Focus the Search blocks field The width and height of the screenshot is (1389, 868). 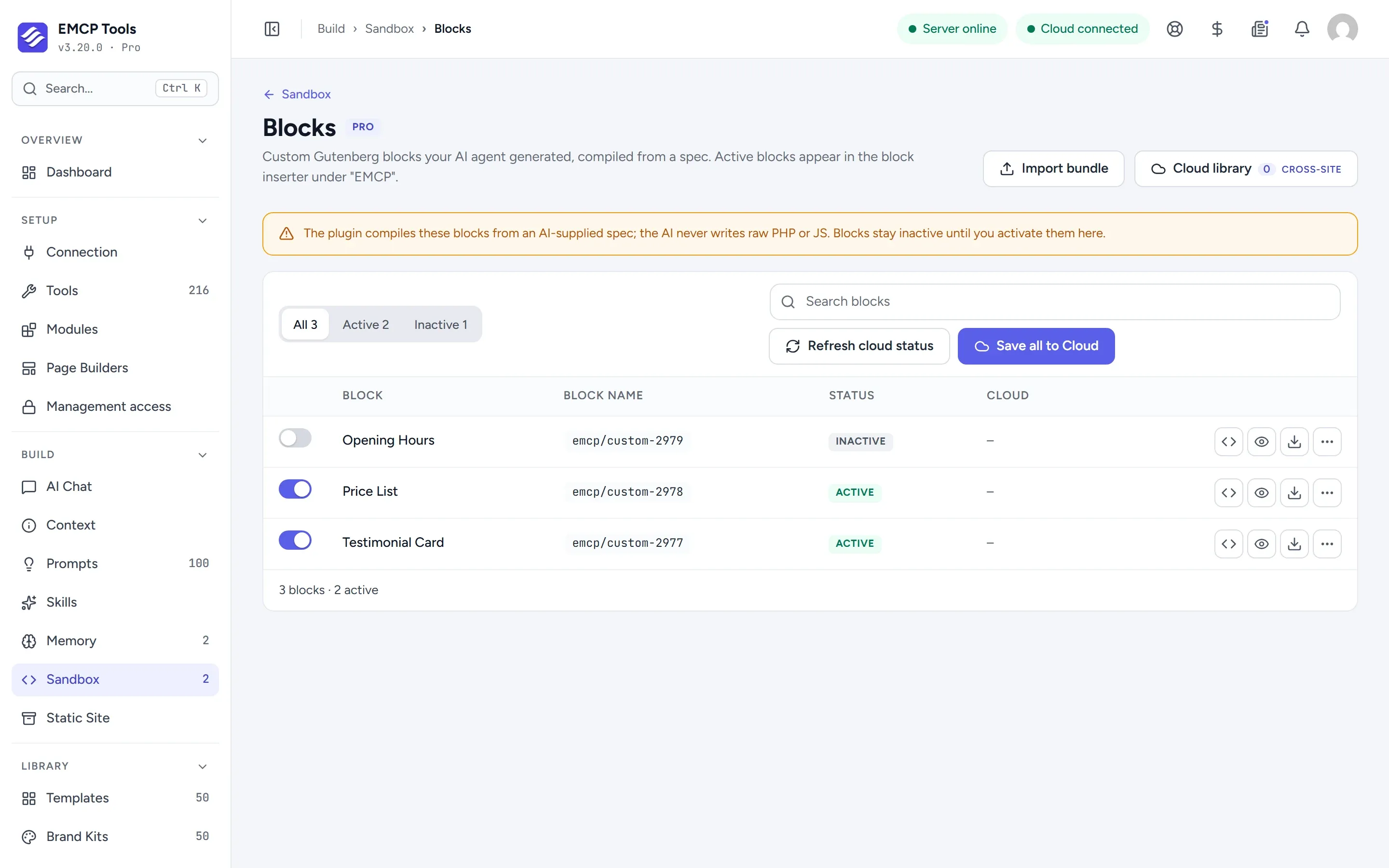1054,302
